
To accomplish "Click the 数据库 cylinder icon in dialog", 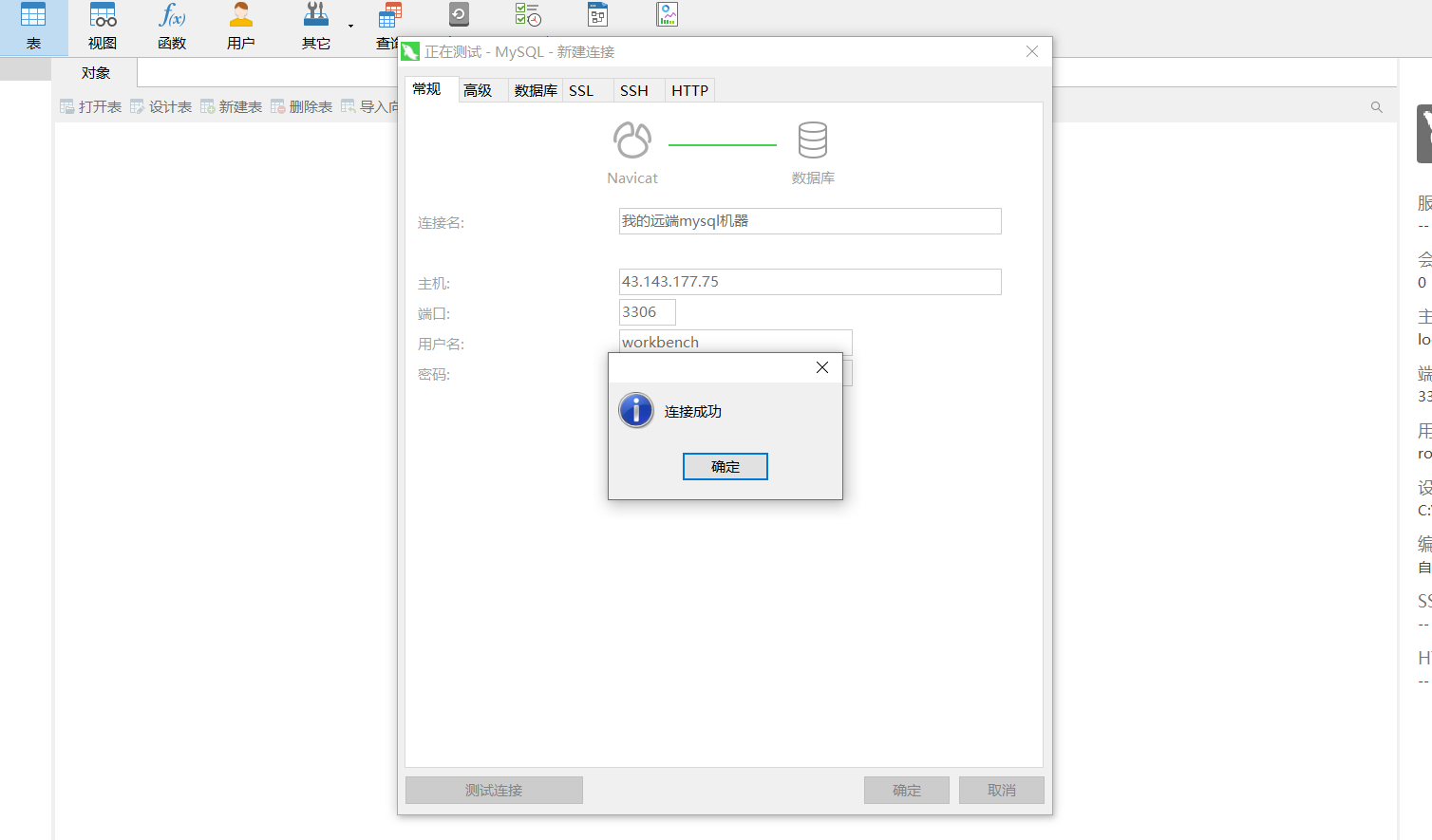I will tap(813, 140).
